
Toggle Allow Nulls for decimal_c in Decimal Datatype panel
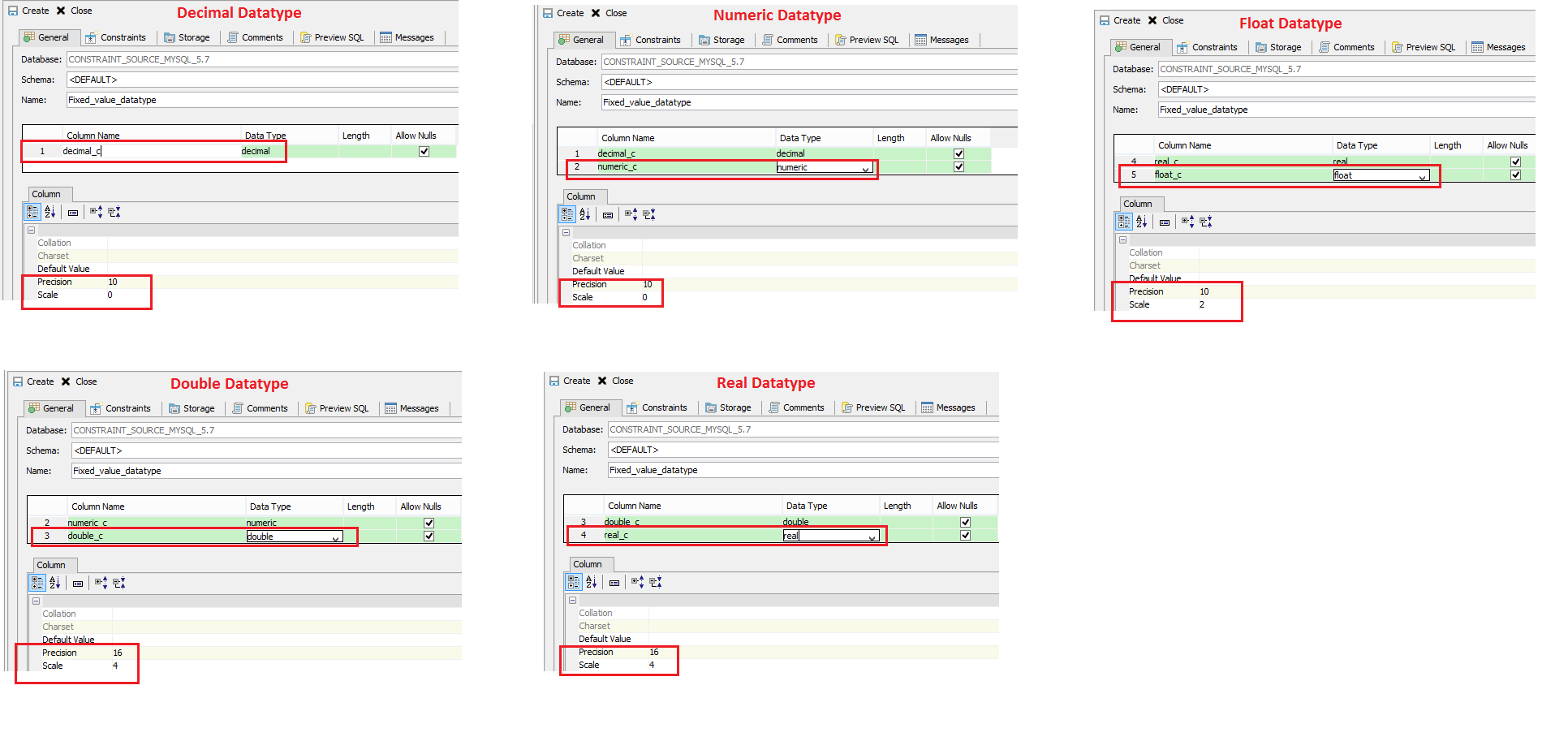tap(424, 152)
